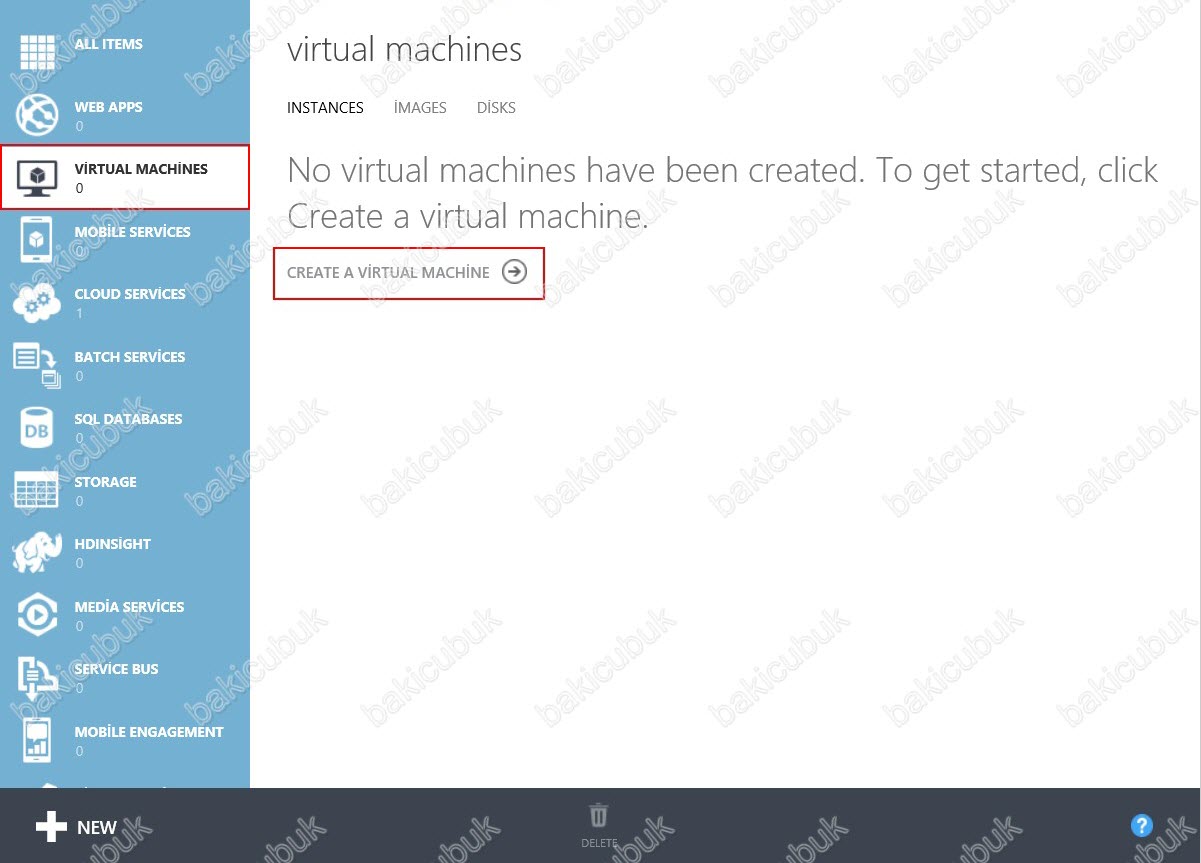
Task: Select the ALL ITEMS sidebar label
Action: point(108,44)
